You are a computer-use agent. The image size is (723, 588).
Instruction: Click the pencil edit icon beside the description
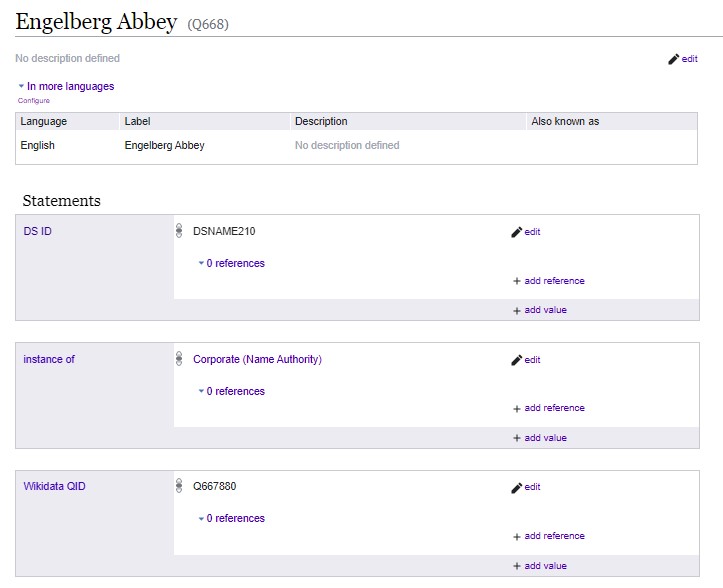tap(673, 59)
